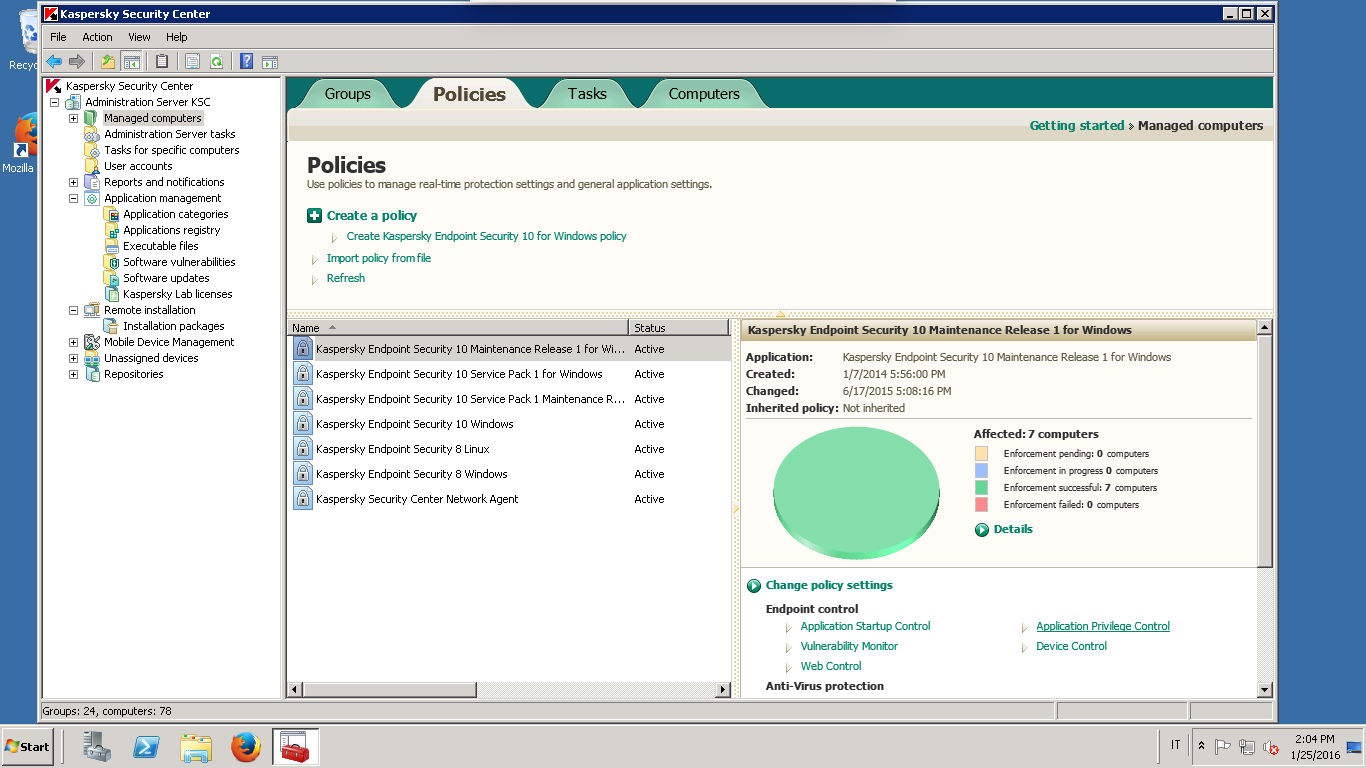Select the Policies tab
This screenshot has width=1366, height=768.
coord(469,94)
